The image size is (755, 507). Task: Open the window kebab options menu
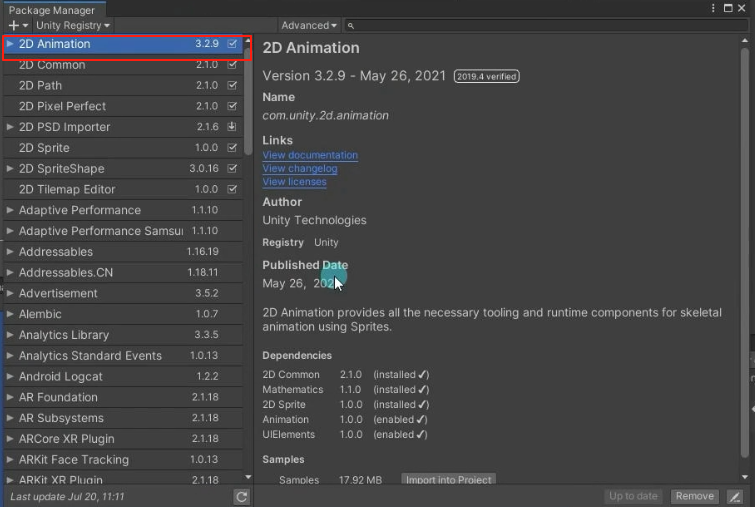click(x=713, y=8)
